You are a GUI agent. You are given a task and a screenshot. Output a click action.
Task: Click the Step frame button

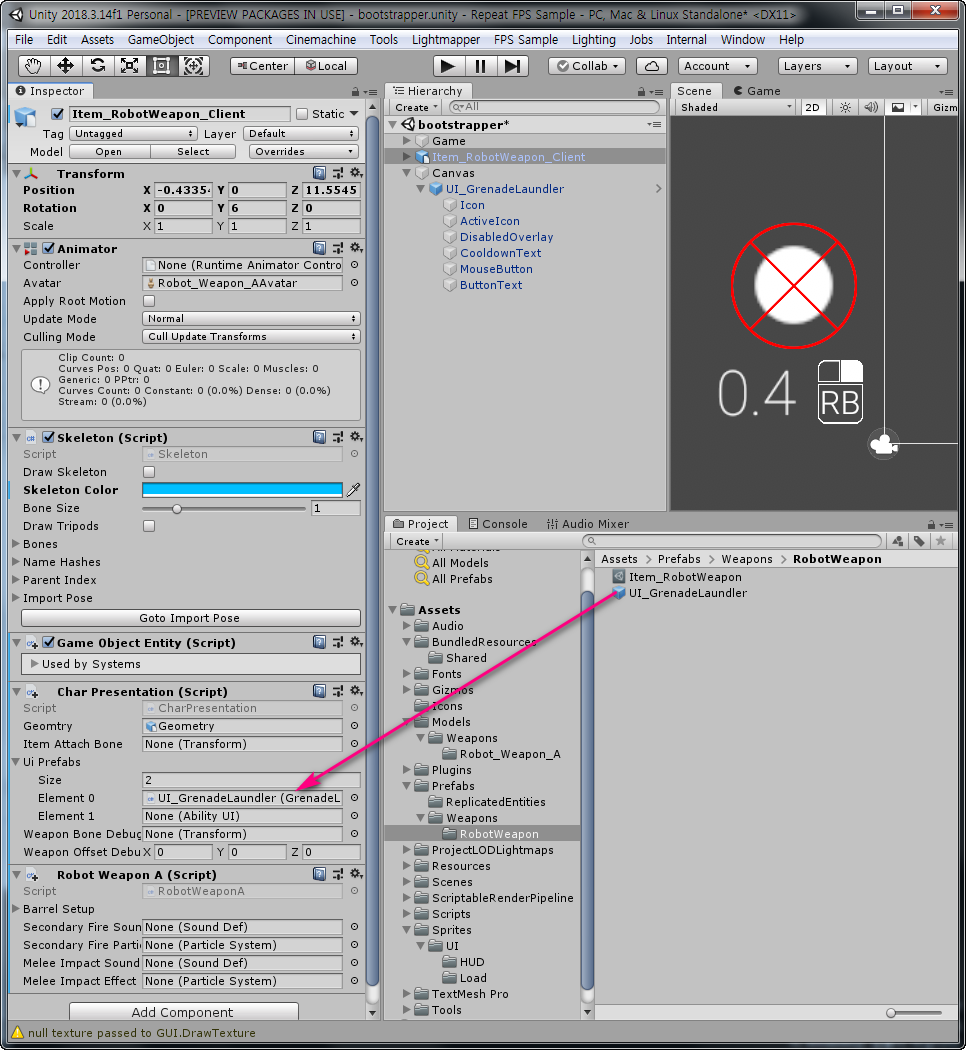coord(512,66)
